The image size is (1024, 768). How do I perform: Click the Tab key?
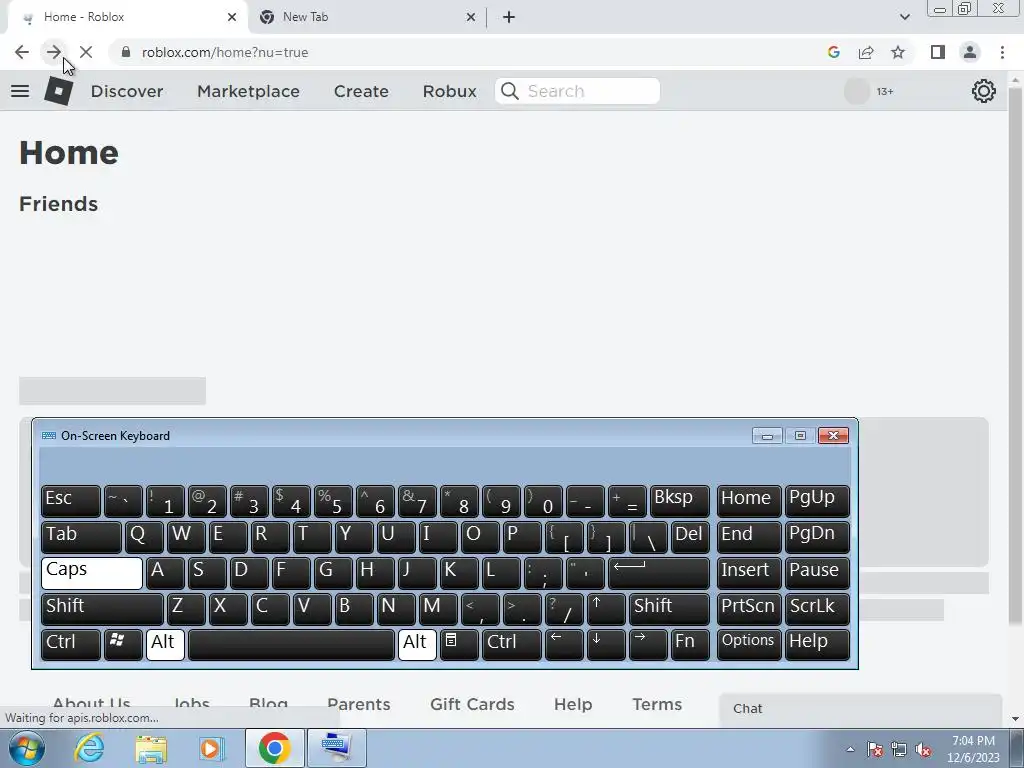[x=81, y=537]
